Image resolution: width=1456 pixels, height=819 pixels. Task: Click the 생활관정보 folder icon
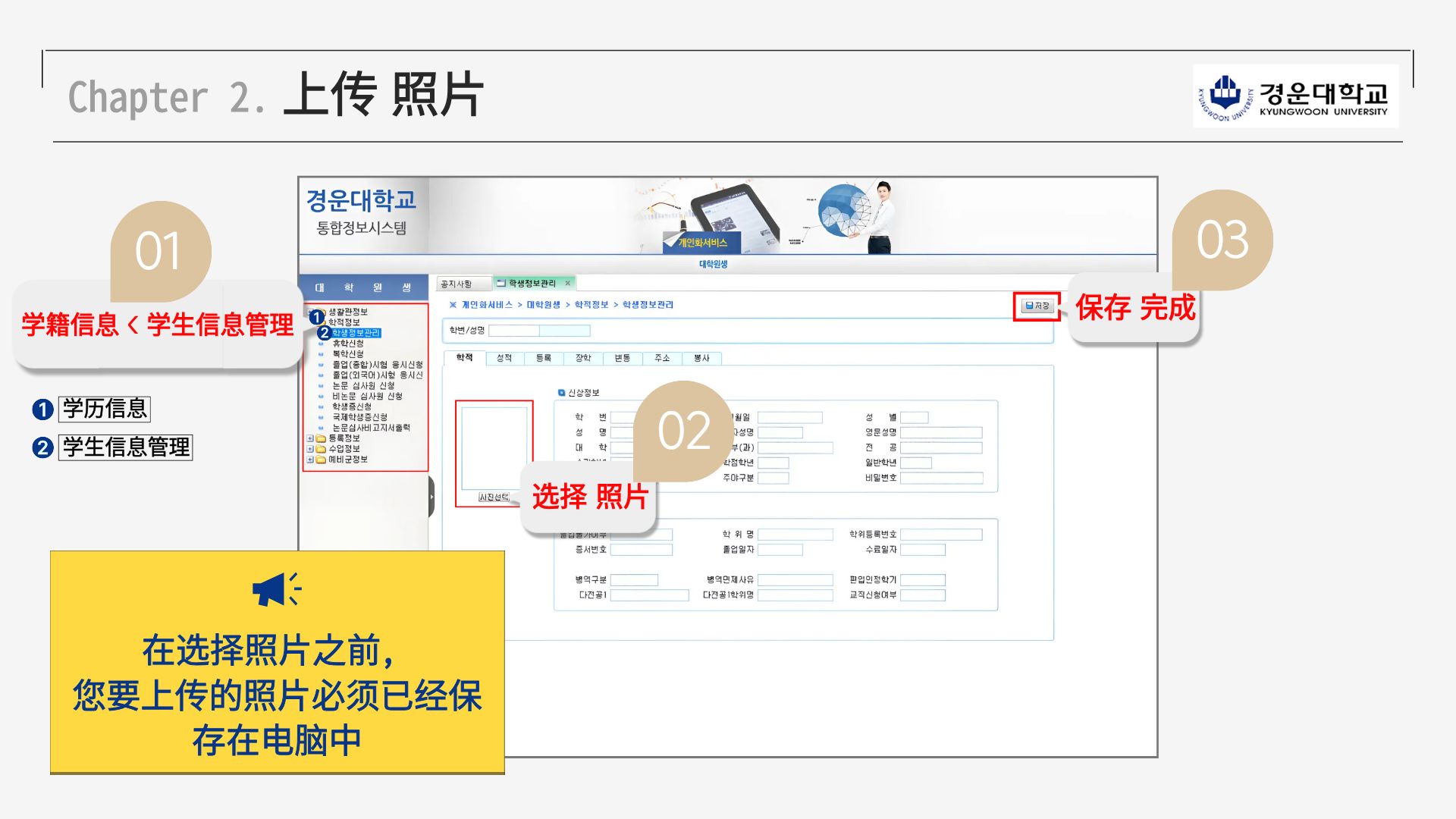coord(322,312)
